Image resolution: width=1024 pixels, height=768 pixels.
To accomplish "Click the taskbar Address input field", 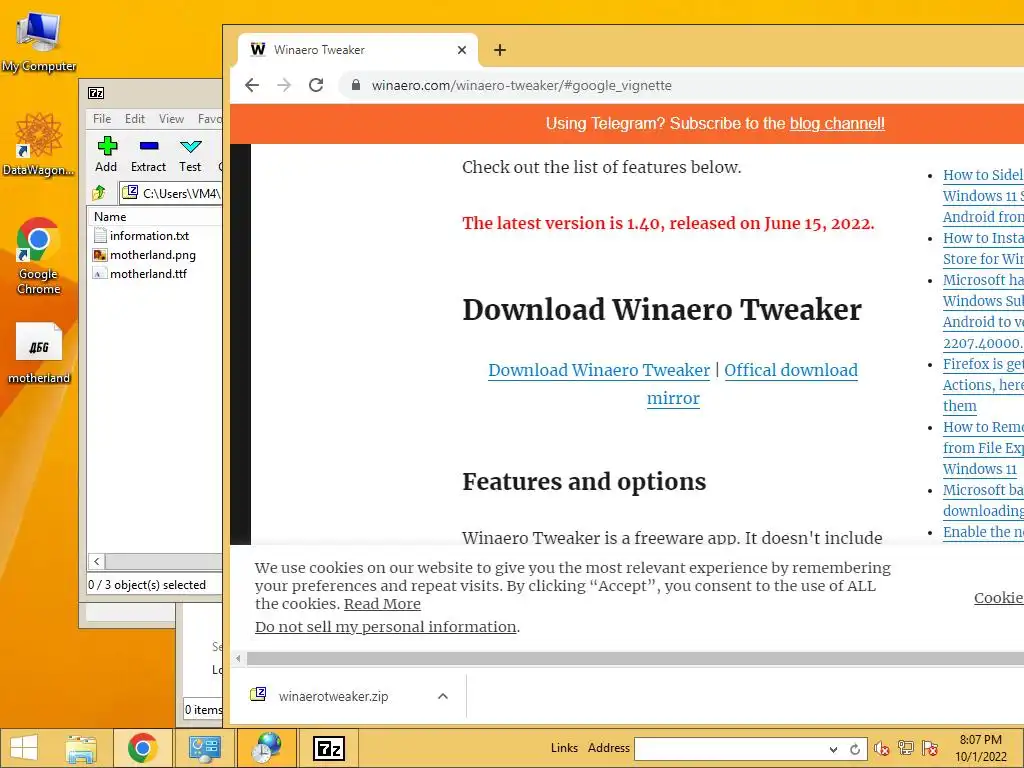I will pyautogui.click(x=730, y=749).
